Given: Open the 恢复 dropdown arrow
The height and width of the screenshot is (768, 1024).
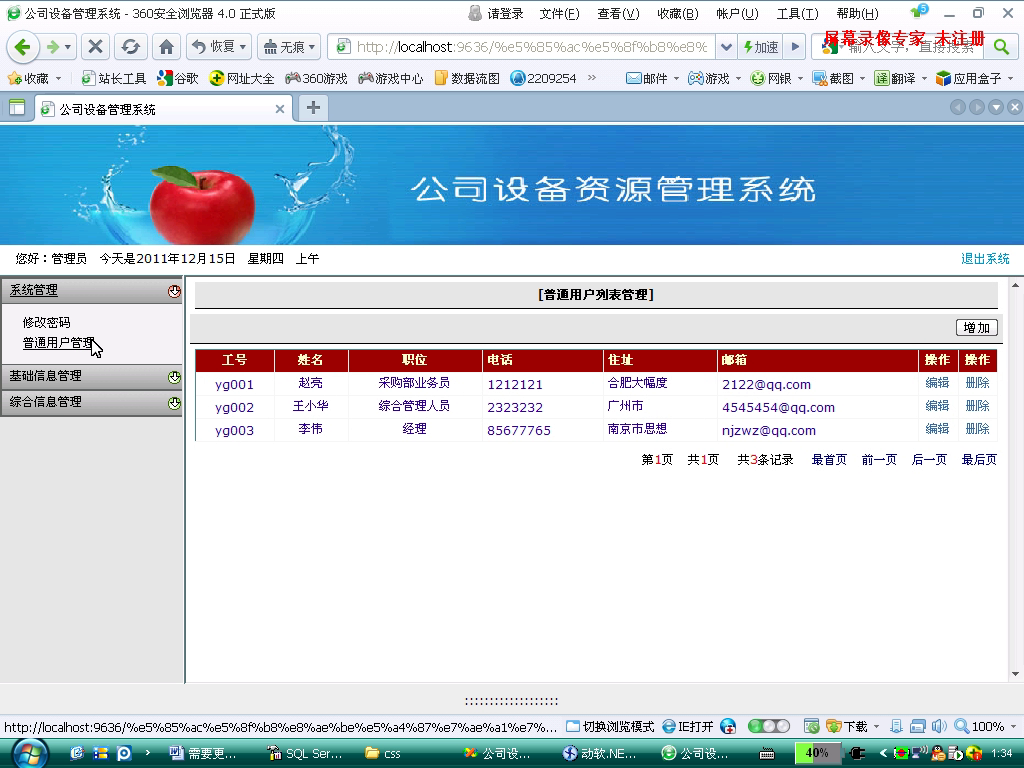Looking at the screenshot, I should [243, 47].
